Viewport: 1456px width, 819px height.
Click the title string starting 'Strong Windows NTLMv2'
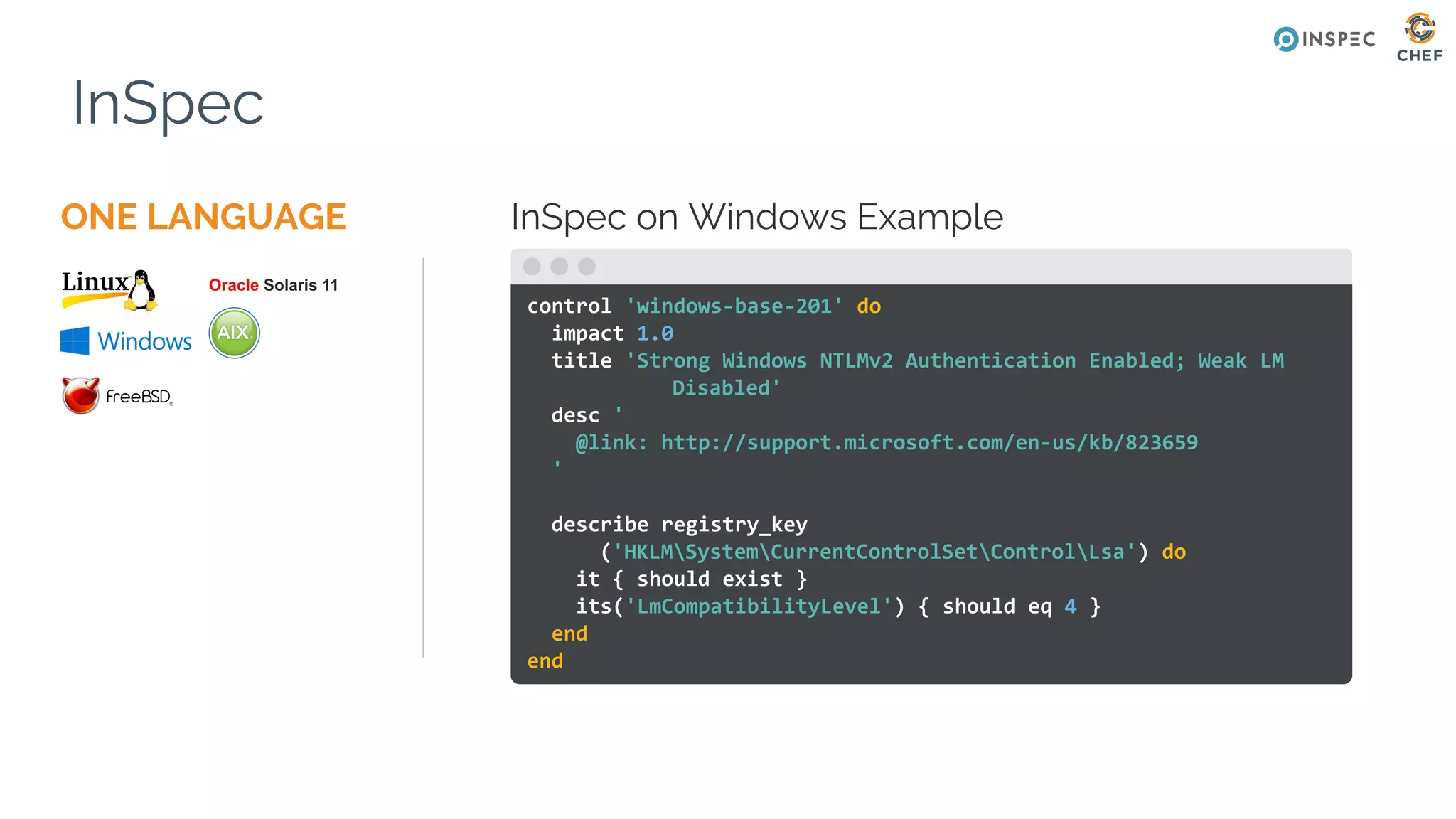pos(955,361)
